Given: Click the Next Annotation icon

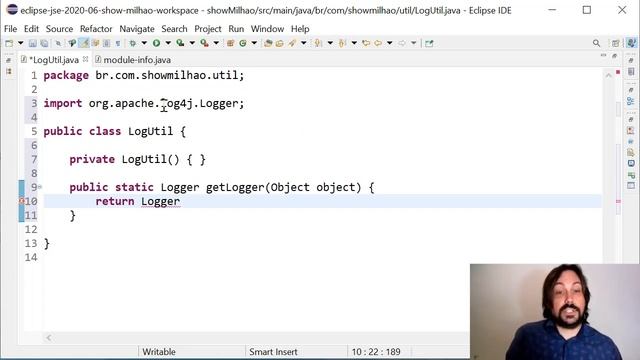Looking at the screenshot, I should point(318,43).
